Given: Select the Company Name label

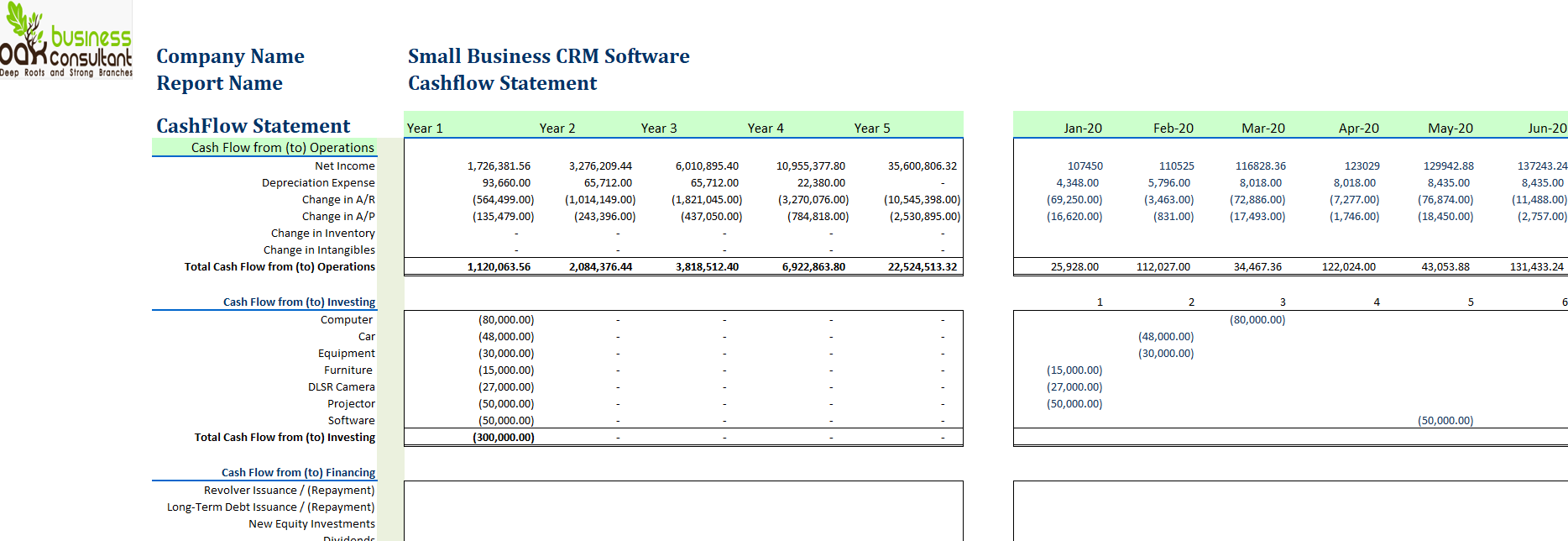Looking at the screenshot, I should pos(230,56).
